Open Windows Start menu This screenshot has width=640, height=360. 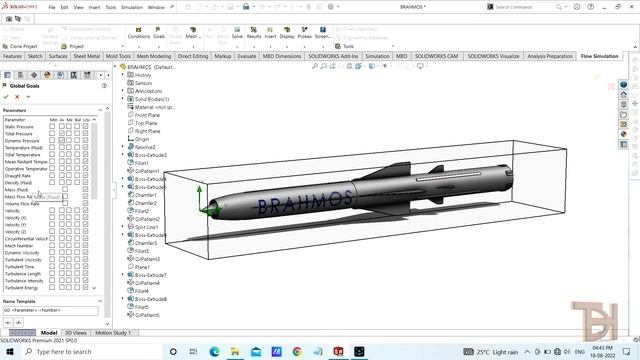pyautogui.click(x=10, y=351)
